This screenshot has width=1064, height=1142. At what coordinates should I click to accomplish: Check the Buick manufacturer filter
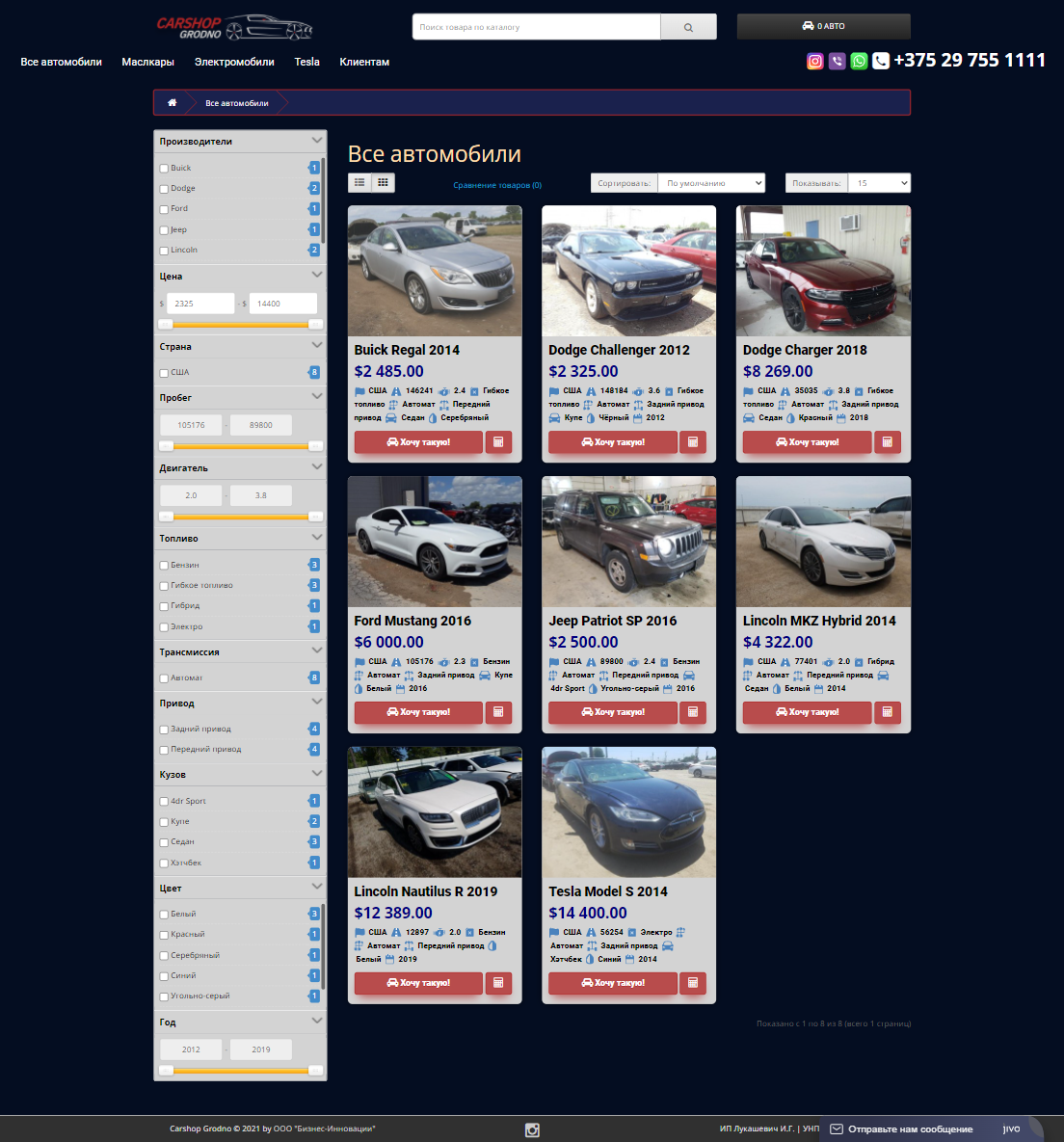[164, 169]
